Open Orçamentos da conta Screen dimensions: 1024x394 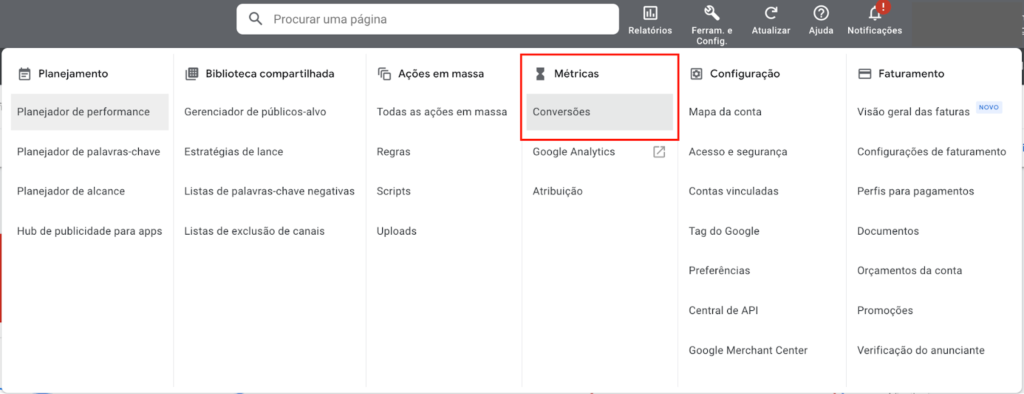tap(909, 271)
